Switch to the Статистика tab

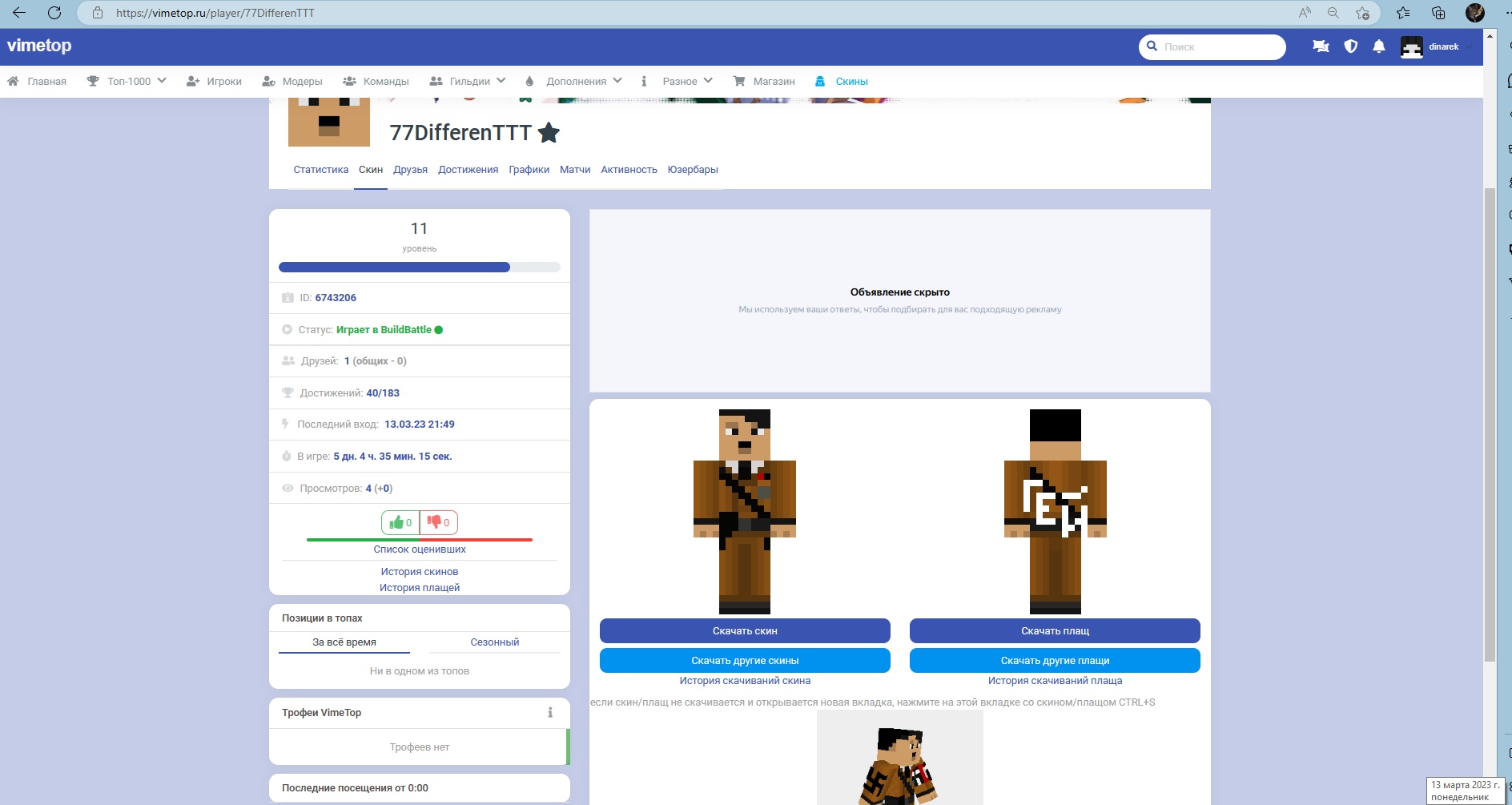[320, 170]
